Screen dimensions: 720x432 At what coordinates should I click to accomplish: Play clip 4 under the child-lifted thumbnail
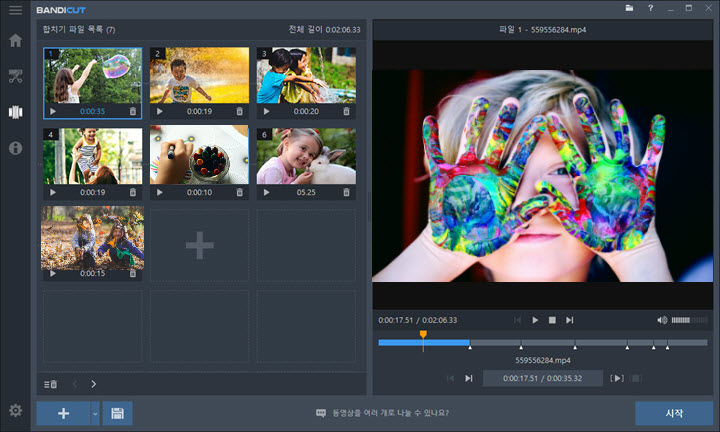point(53,192)
